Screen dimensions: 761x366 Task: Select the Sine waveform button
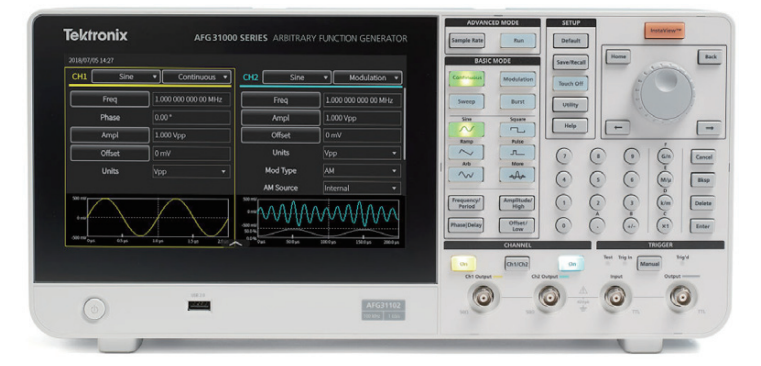[466, 130]
